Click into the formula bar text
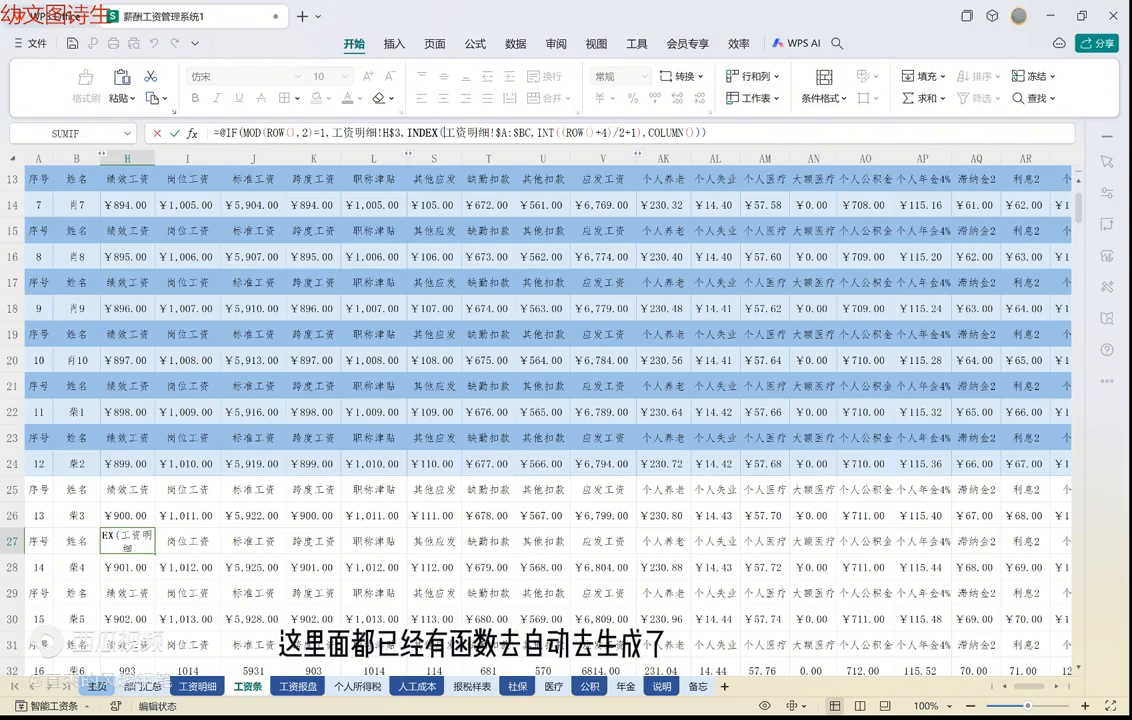1132x720 pixels. pos(640,133)
